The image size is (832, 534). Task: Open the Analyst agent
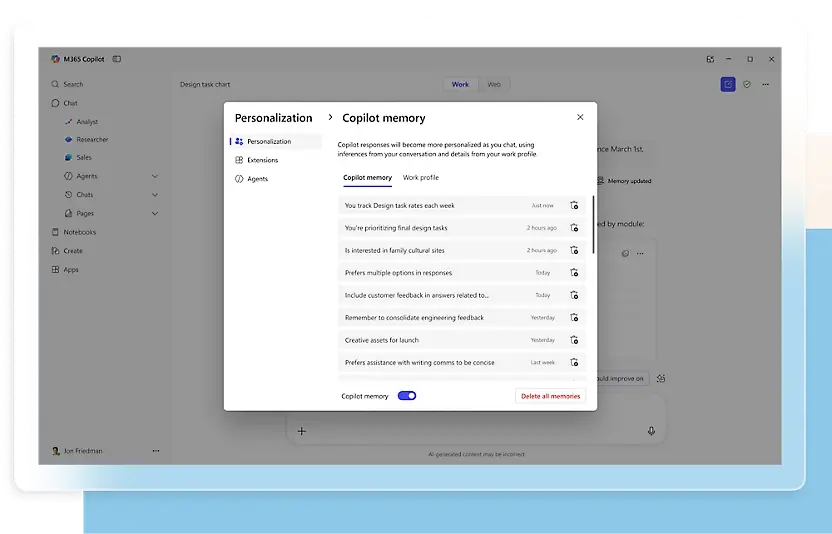[81, 122]
